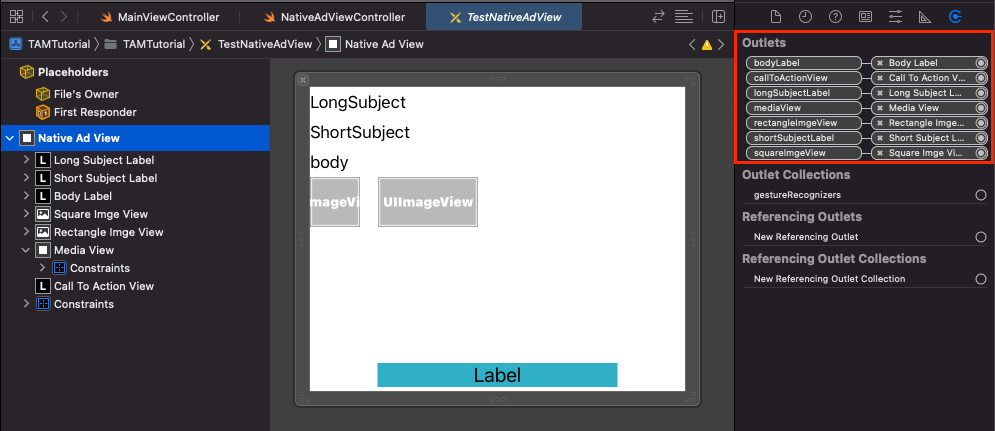Select Long Subject Label in outline
The image size is (995, 431).
pos(95,160)
